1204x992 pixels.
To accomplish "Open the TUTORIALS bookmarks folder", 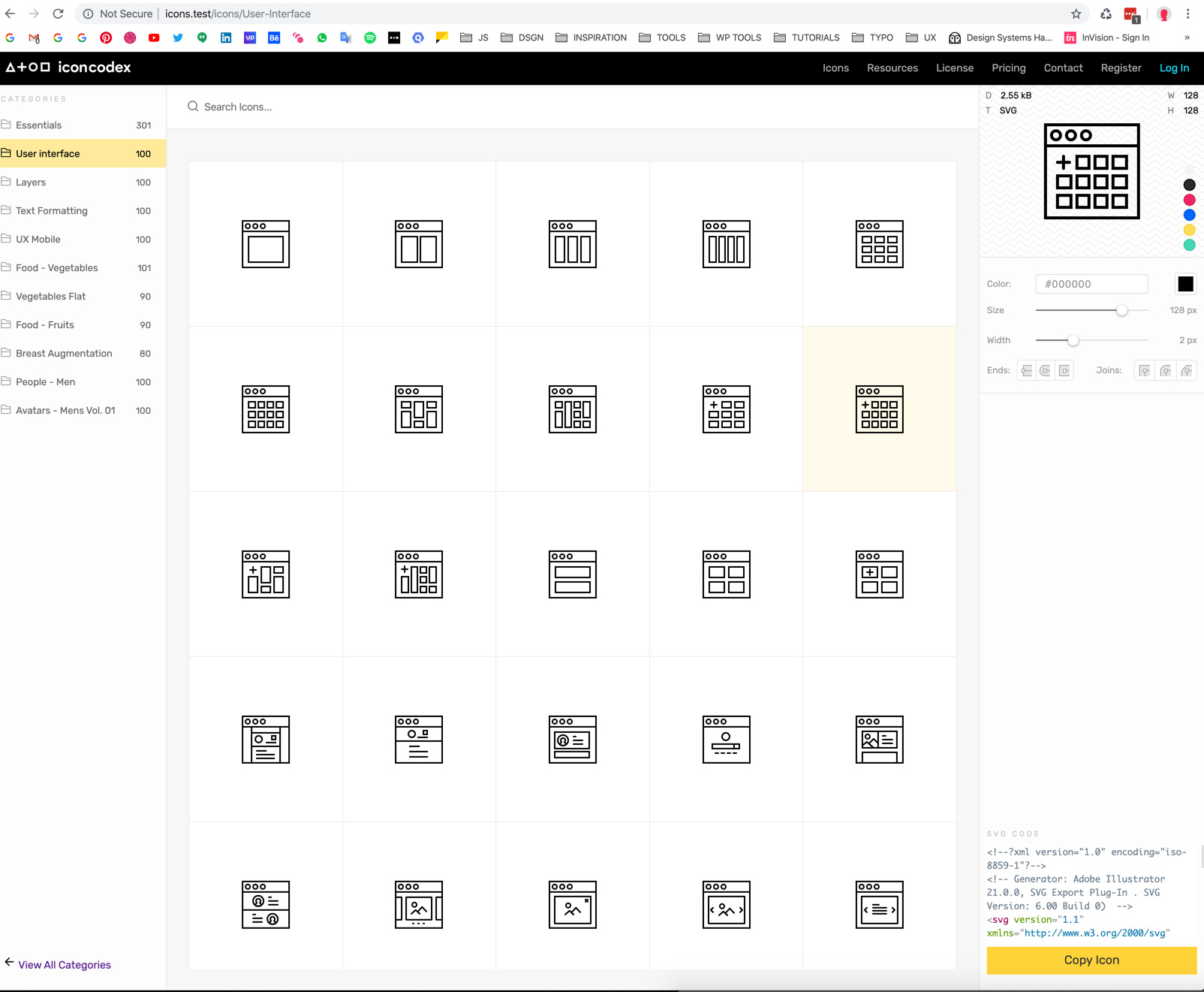I will click(x=806, y=38).
